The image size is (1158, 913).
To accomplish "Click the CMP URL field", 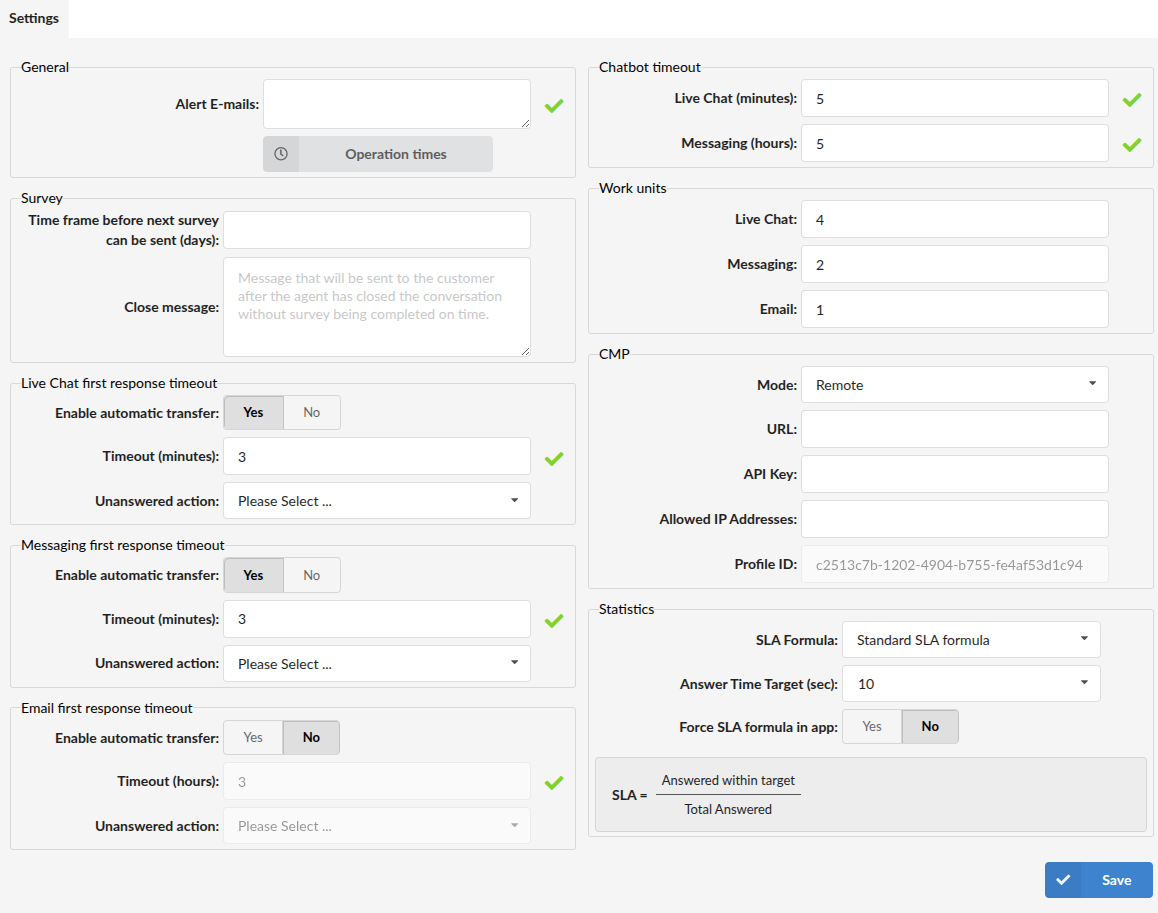I will [954, 429].
